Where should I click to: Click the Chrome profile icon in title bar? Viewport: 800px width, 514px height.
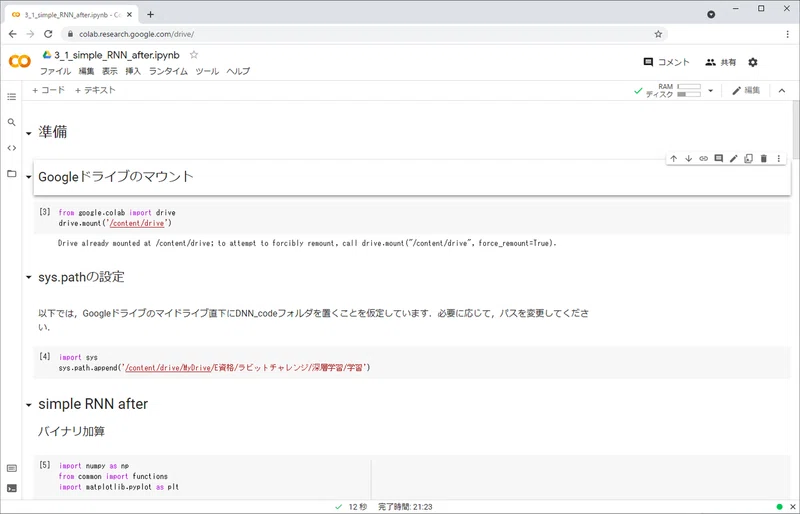[711, 14]
